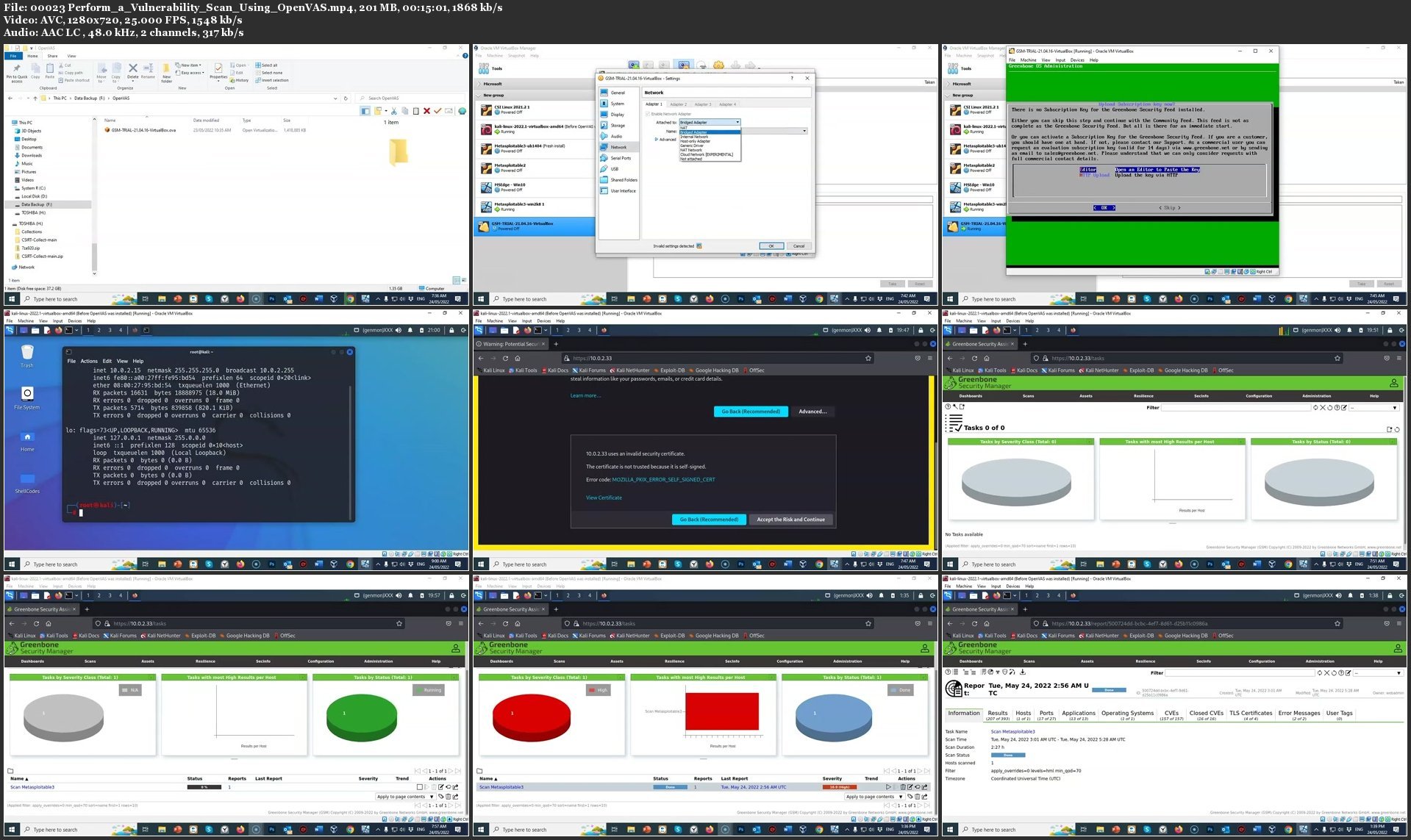Image resolution: width=1411 pixels, height=840 pixels.
Task: Switch to View tab in File Explorer
Action: pos(71,56)
